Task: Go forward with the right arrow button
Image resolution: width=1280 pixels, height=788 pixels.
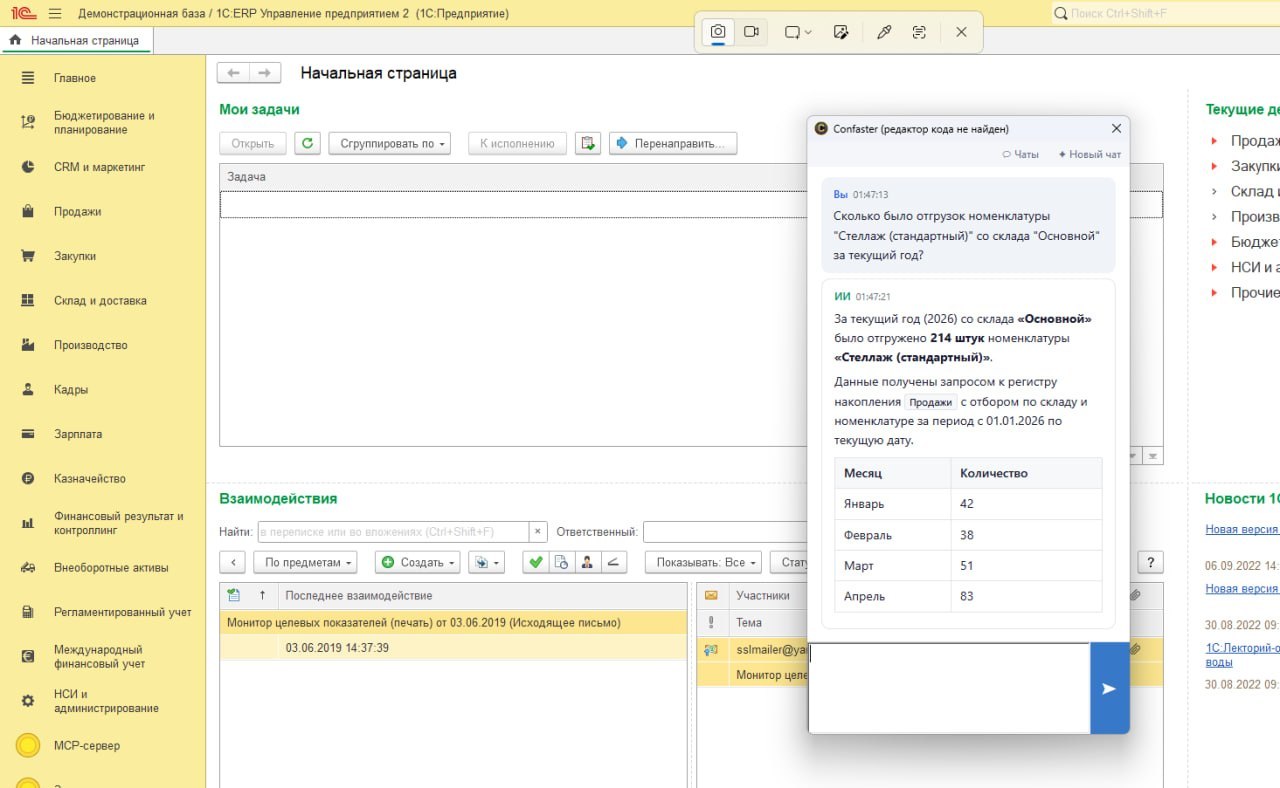Action: click(264, 73)
